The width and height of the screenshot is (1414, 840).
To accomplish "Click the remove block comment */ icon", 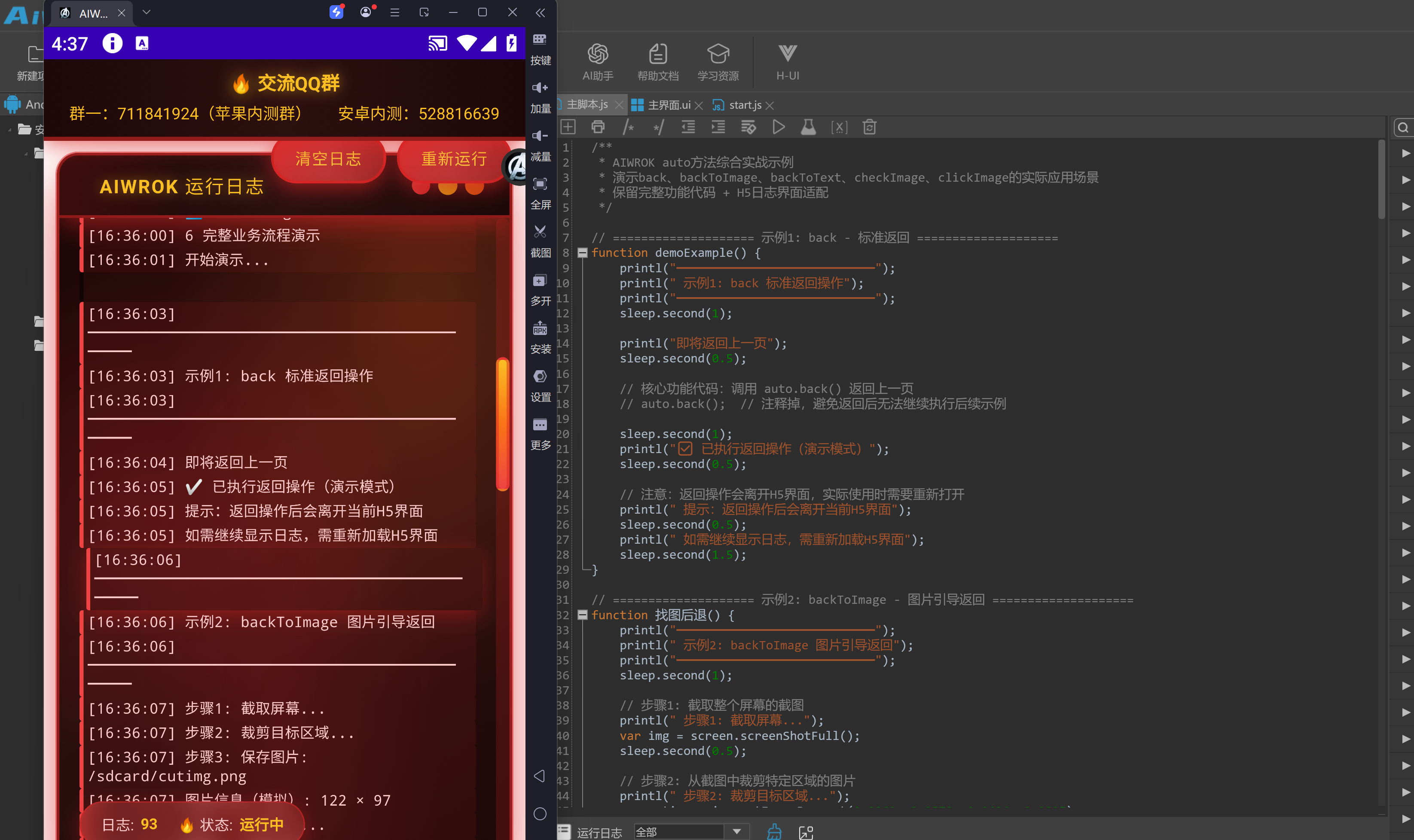I will [658, 128].
